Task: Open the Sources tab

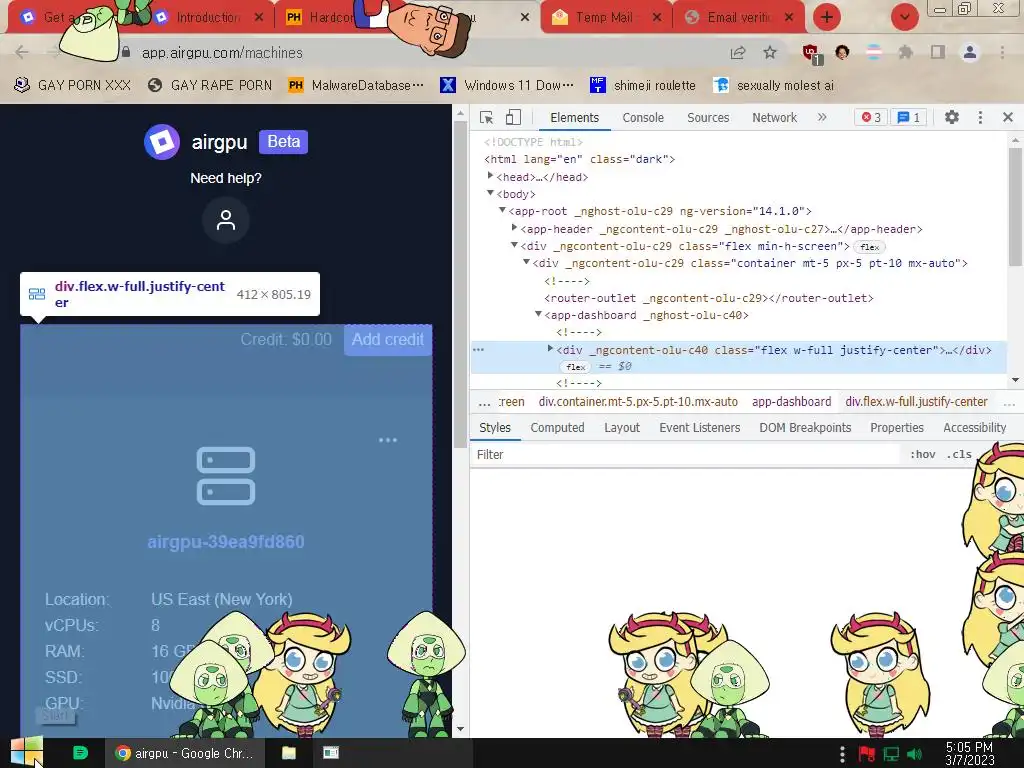Action: tap(708, 118)
